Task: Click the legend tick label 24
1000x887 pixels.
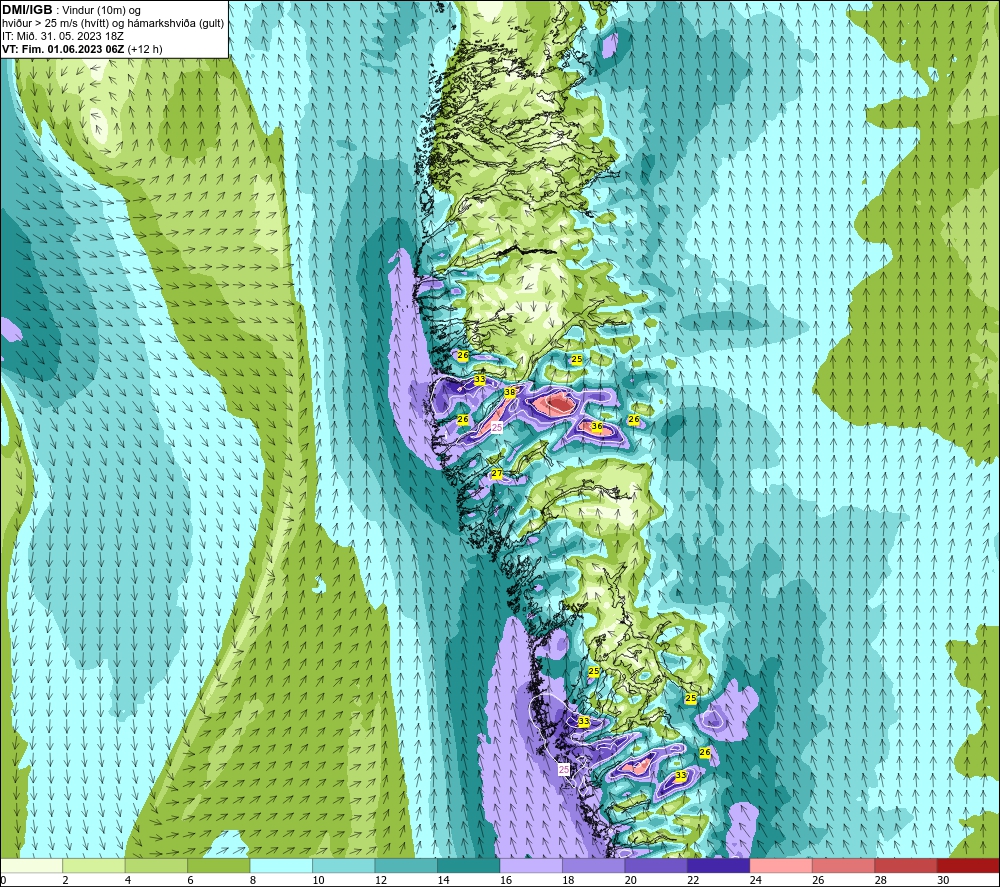Action: pyautogui.click(x=756, y=881)
